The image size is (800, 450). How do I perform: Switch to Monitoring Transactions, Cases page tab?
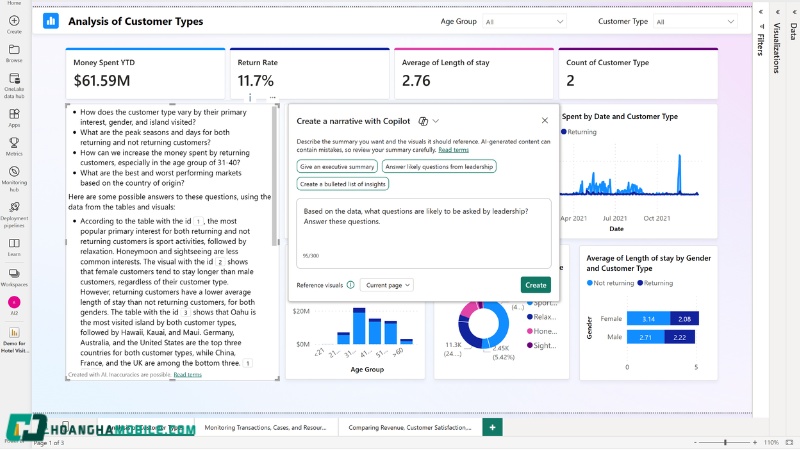[x=265, y=427]
